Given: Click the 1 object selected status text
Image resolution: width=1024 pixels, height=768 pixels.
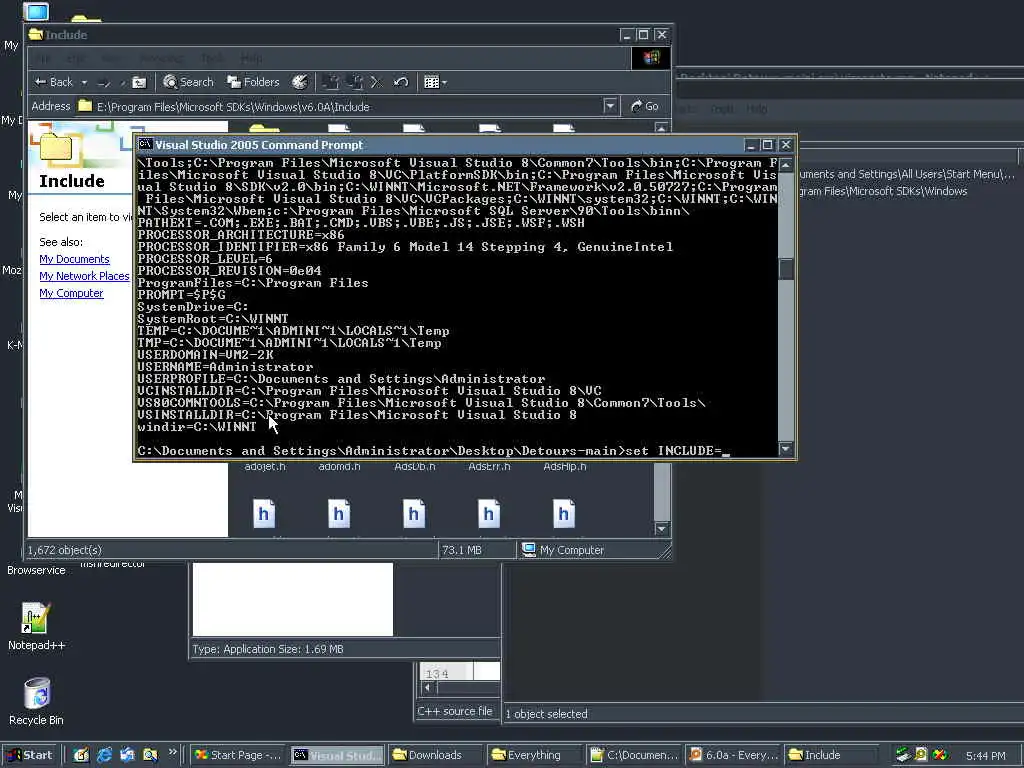Looking at the screenshot, I should (547, 714).
